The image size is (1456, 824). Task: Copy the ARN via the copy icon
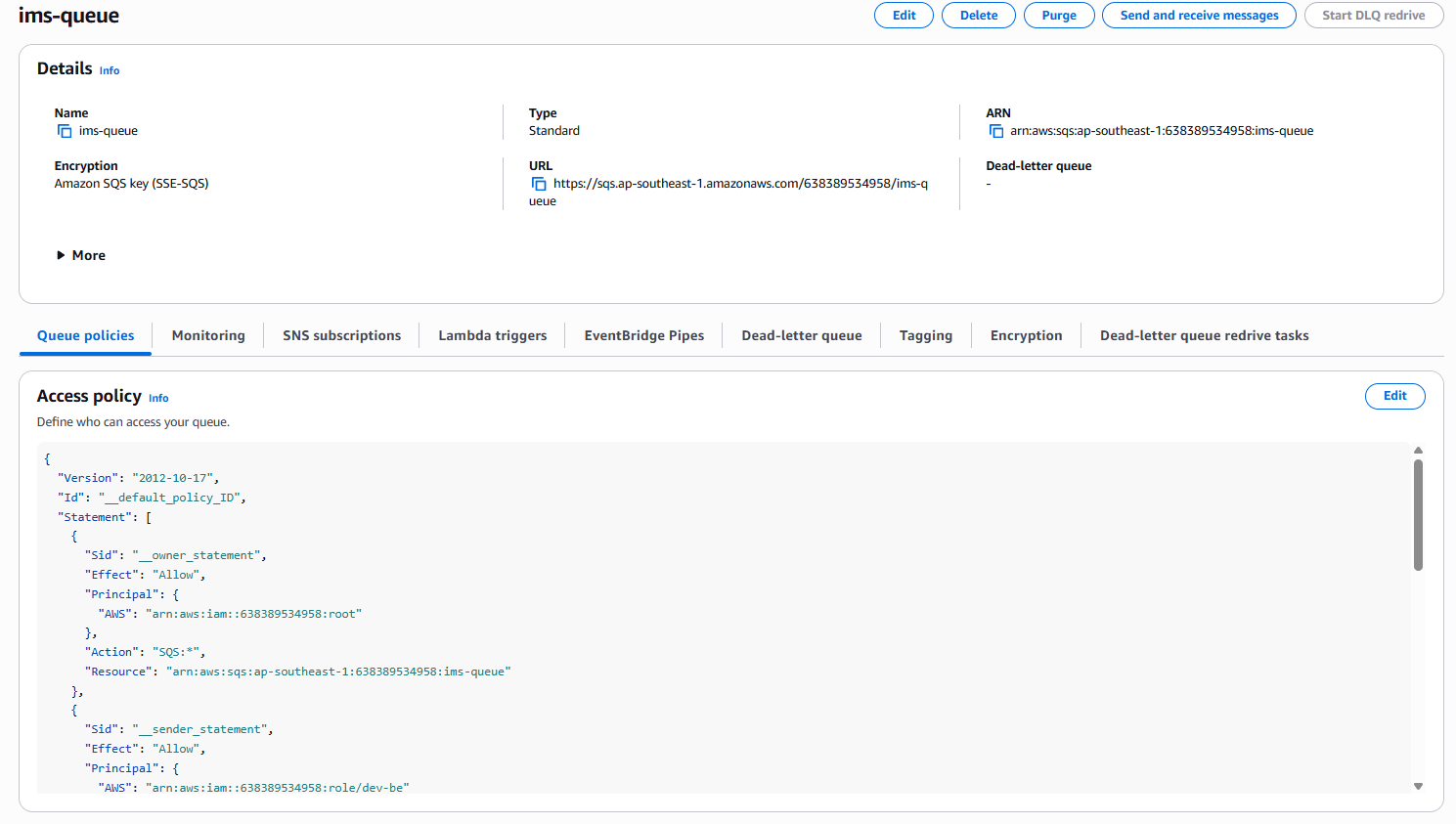pyautogui.click(x=998, y=130)
